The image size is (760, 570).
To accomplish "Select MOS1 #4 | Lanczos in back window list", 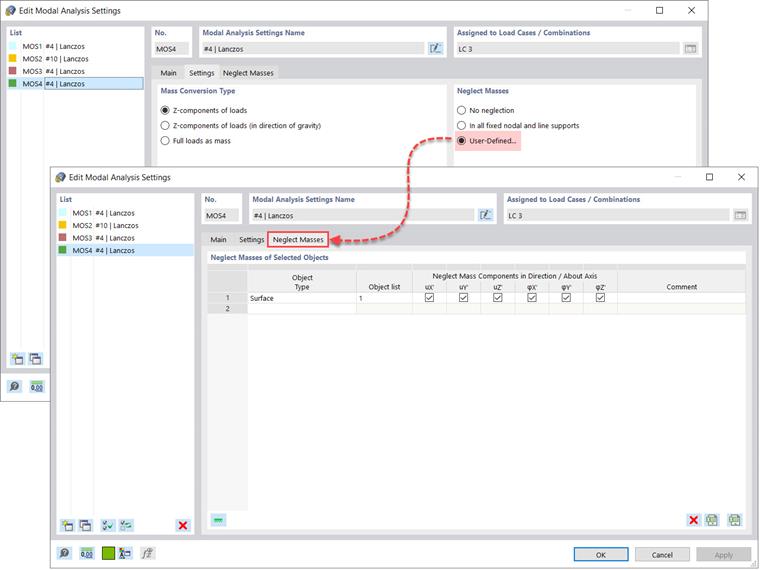I will [x=75, y=46].
